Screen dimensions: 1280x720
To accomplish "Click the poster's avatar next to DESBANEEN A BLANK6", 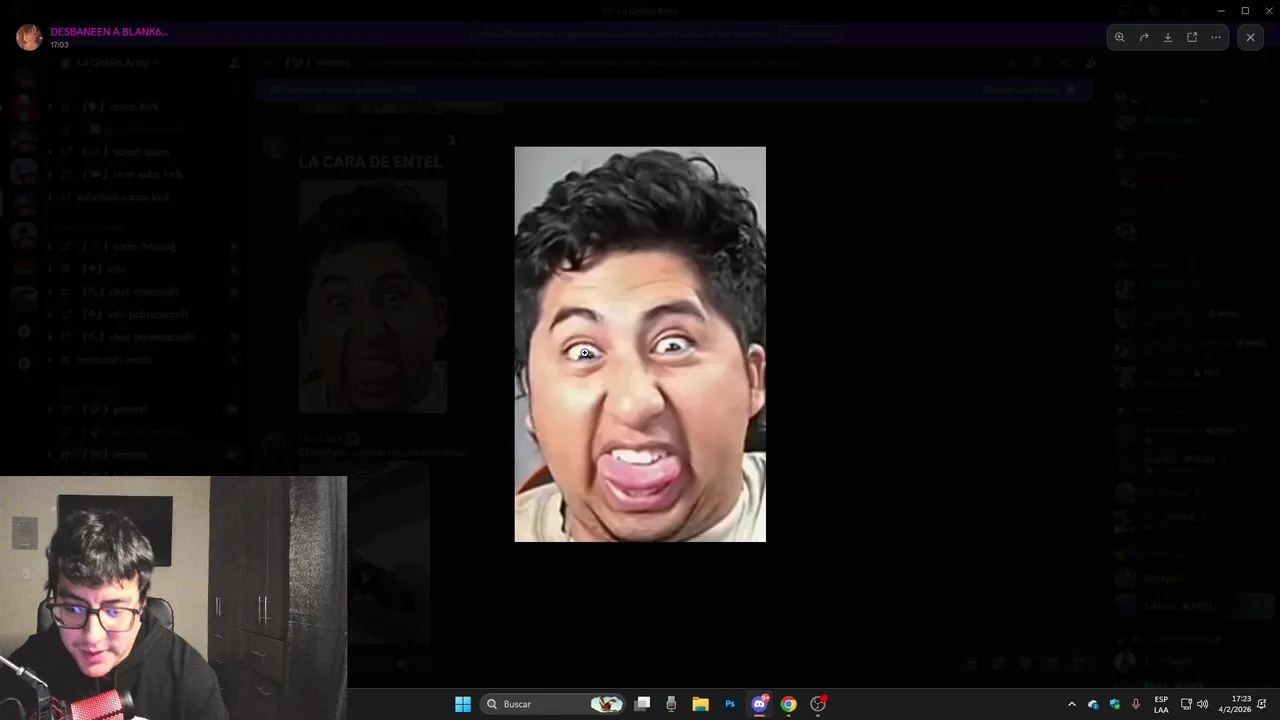I will pyautogui.click(x=29, y=37).
